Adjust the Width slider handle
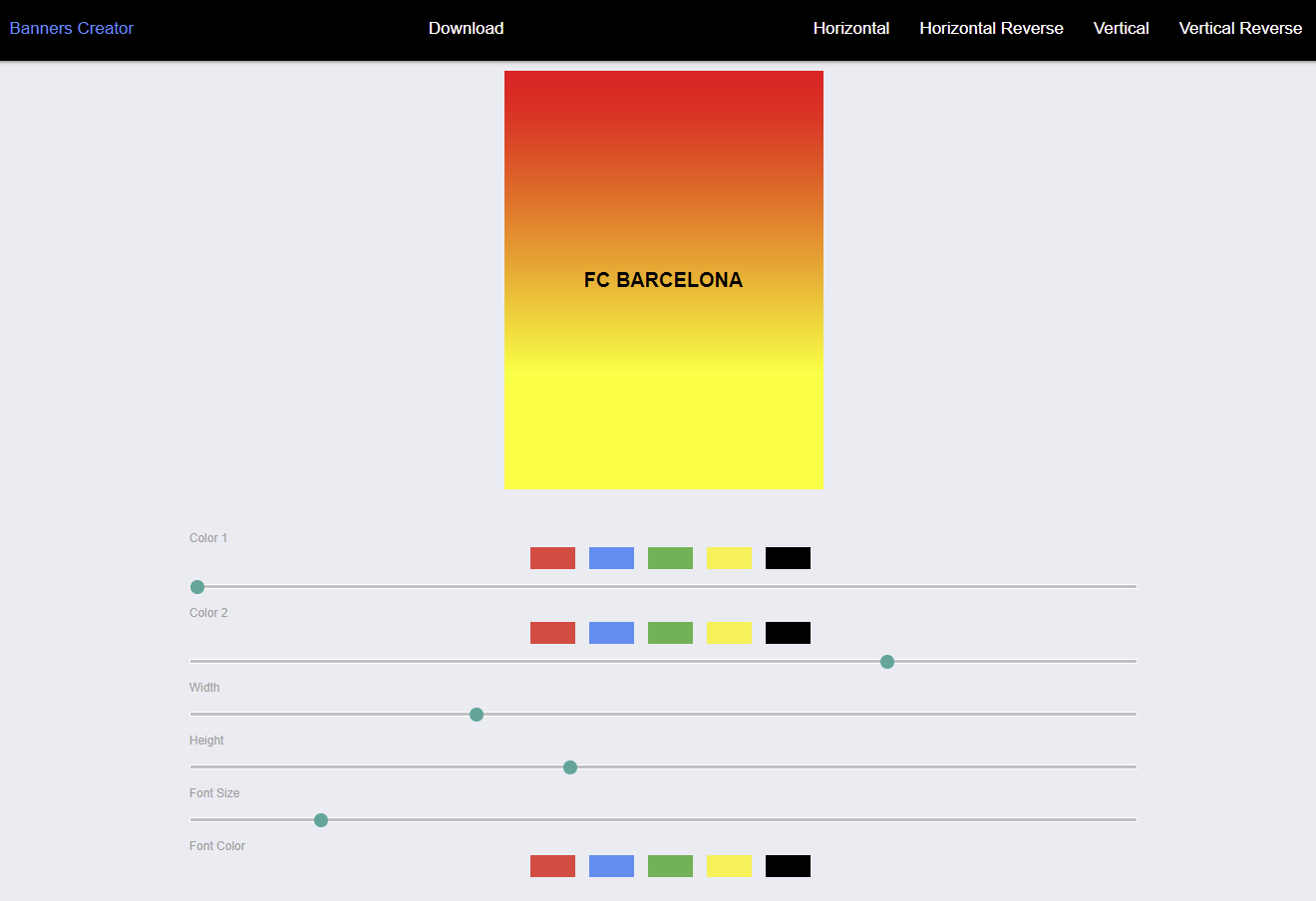 click(476, 714)
